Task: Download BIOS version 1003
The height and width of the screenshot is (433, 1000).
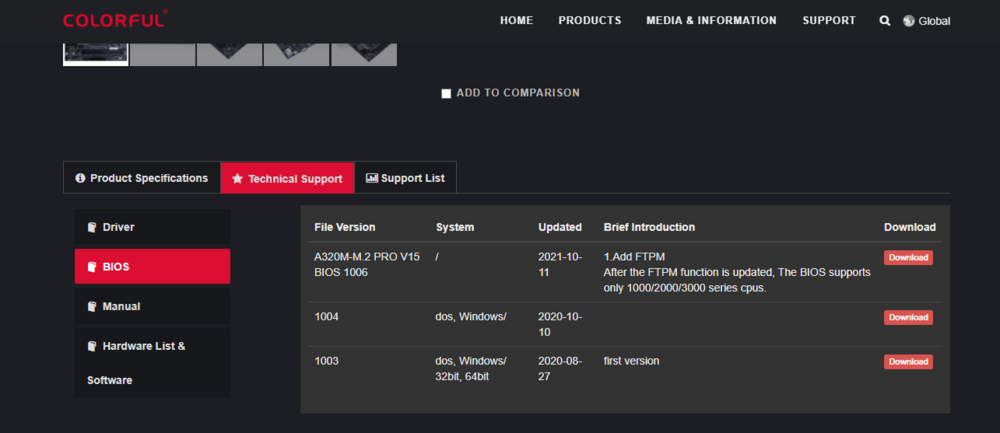Action: pos(908,361)
